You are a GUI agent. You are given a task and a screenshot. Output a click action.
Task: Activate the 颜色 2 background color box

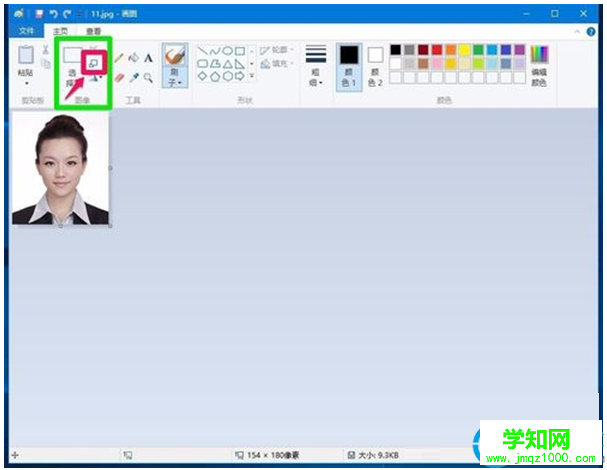[x=375, y=67]
